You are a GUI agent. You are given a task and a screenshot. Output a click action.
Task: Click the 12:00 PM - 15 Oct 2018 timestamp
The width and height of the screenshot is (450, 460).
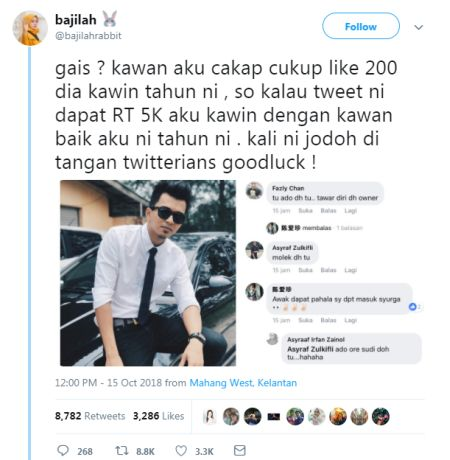tap(108, 383)
